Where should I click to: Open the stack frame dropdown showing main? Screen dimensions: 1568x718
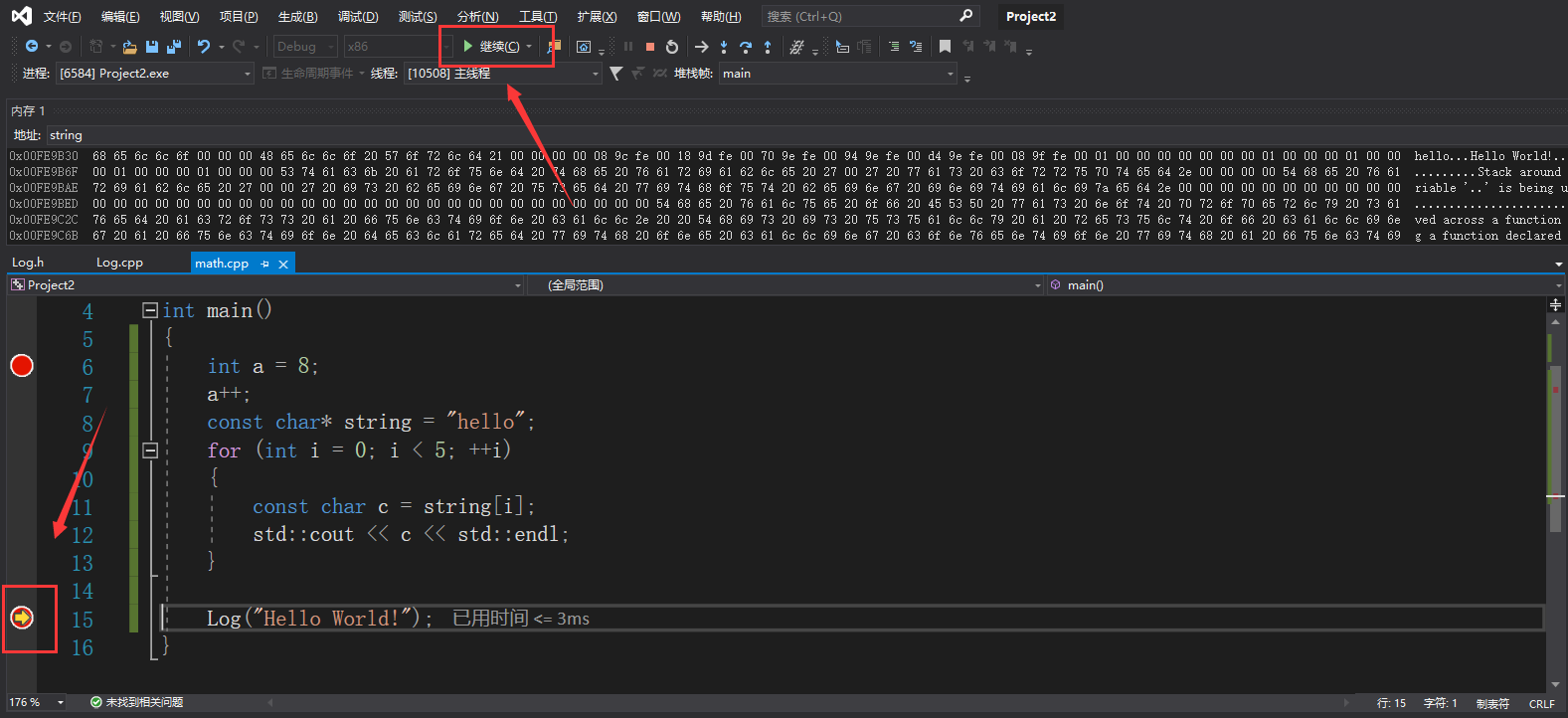838,74
